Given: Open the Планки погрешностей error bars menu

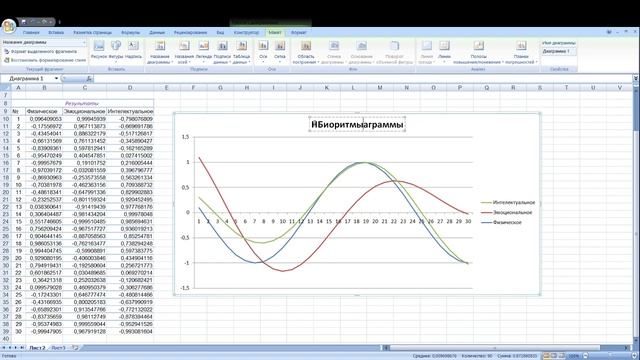Looking at the screenshot, I should pyautogui.click(x=521, y=52).
